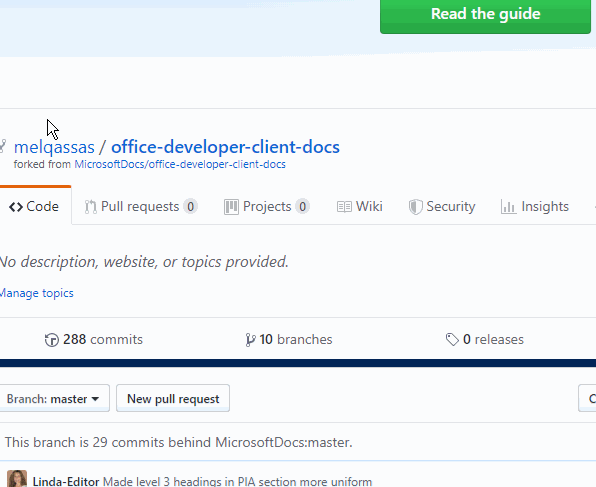This screenshot has height=487, width=596.
Task: Click the bar graph icon beside Insights
Action: click(x=509, y=207)
